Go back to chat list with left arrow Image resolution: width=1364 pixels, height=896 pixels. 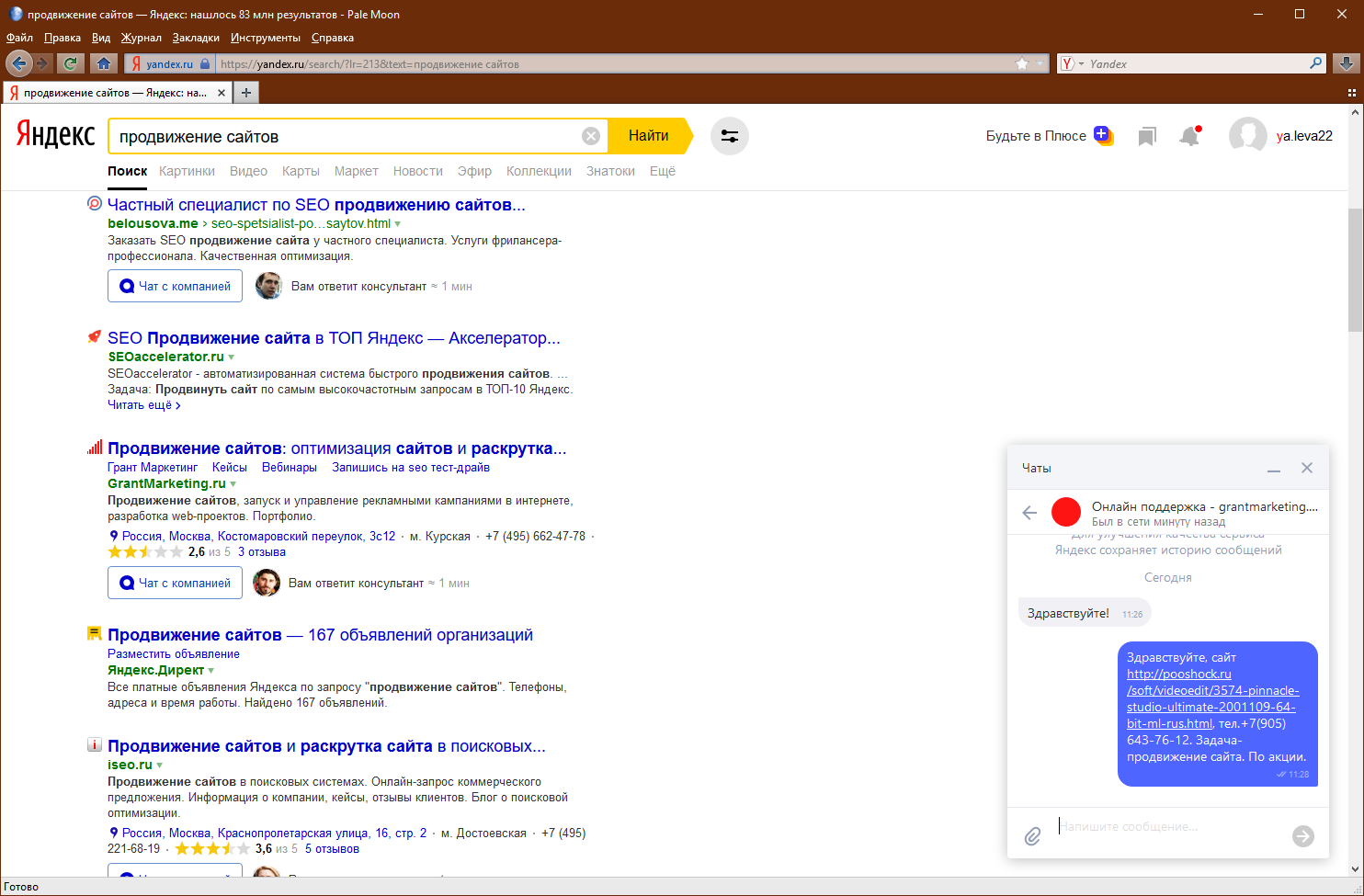[x=1029, y=513]
